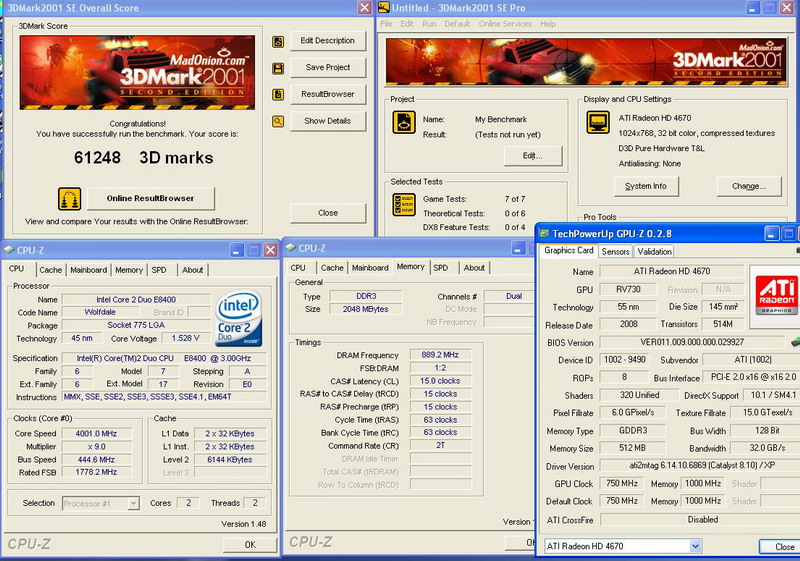Screen dimensions: 800x561
Task: Open the File menu in 3DMark2001 SE Pro
Action: pos(386,24)
